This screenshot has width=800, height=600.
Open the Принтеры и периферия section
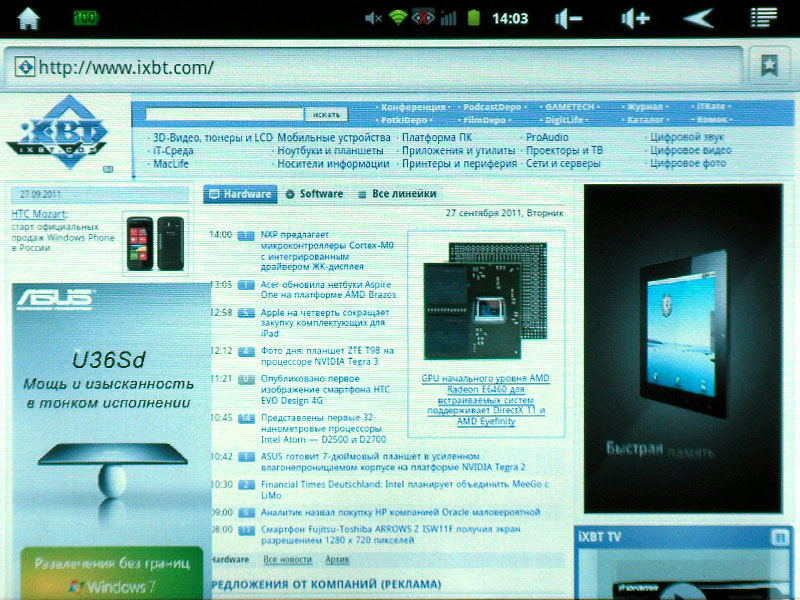pos(459,164)
